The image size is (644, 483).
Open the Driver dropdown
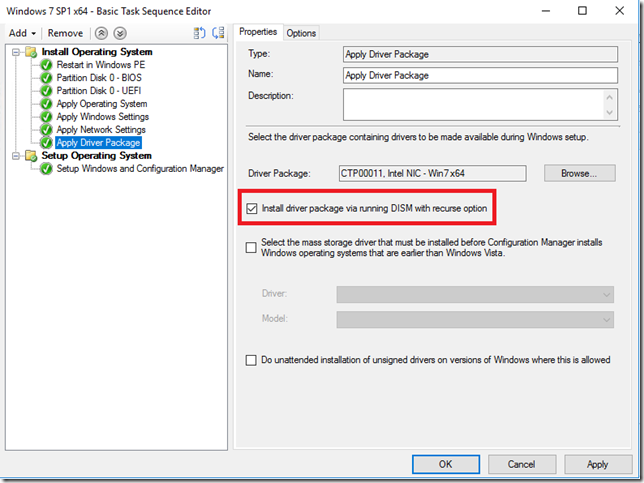pyautogui.click(x=475, y=294)
